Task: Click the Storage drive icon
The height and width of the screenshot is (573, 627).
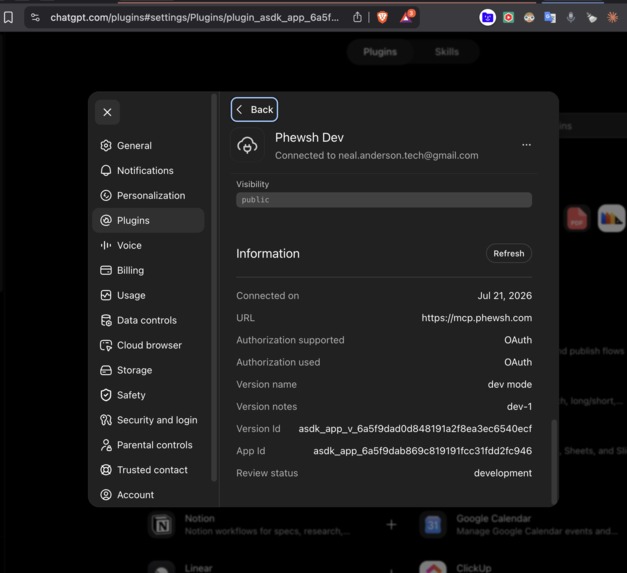Action: tap(106, 370)
